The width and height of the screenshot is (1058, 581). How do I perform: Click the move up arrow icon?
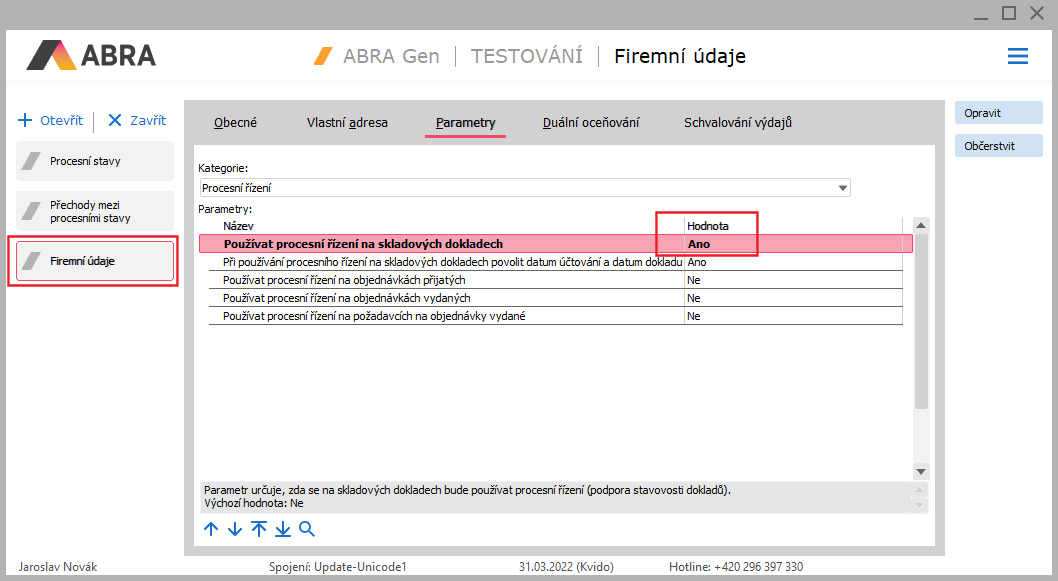click(211, 529)
